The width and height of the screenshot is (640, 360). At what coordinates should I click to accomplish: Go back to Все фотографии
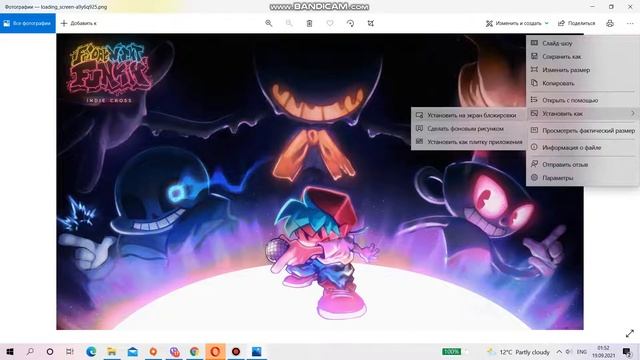click(28, 23)
